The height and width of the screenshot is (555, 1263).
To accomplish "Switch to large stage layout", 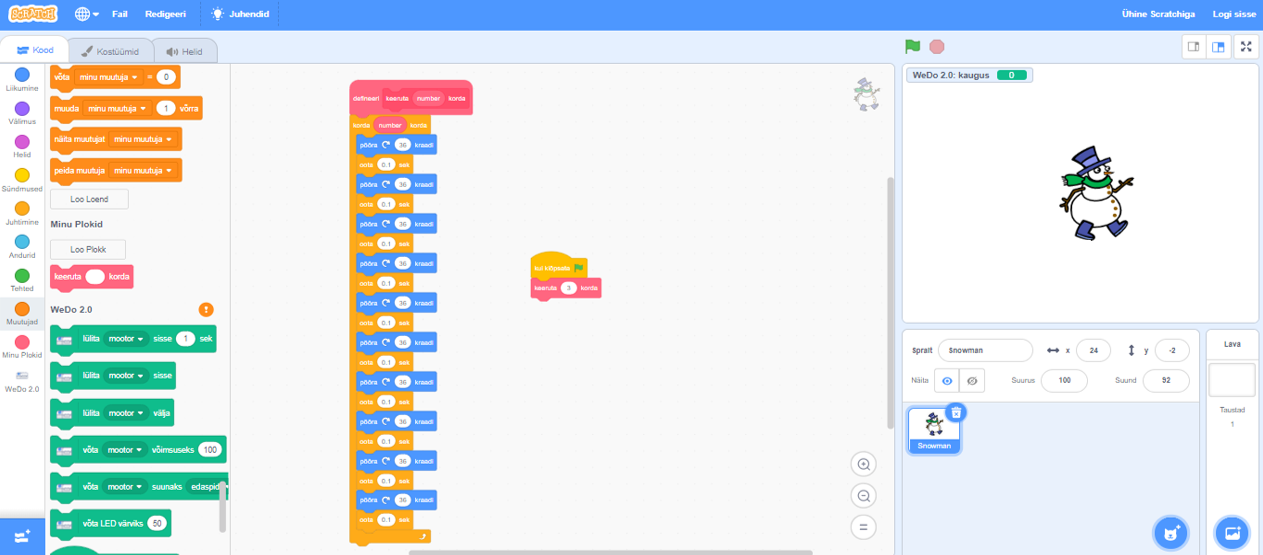I will point(1218,47).
